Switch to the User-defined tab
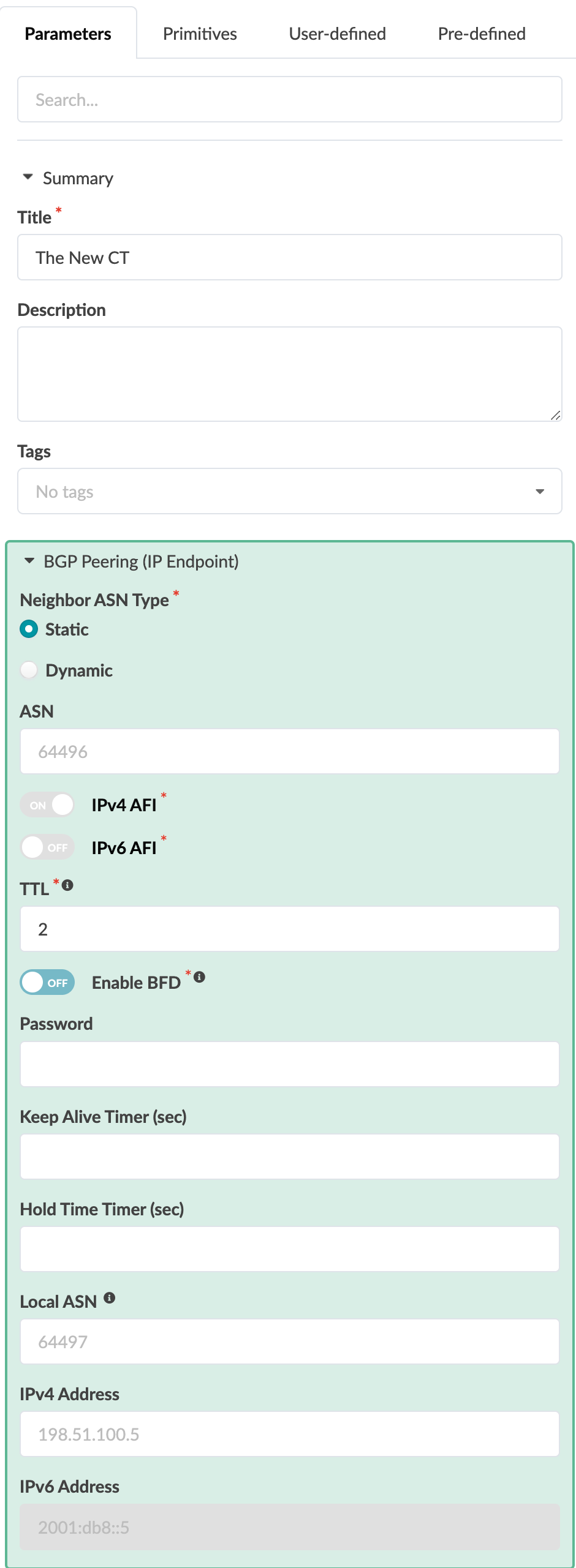Screen dimensions: 576x1568 tap(337, 34)
